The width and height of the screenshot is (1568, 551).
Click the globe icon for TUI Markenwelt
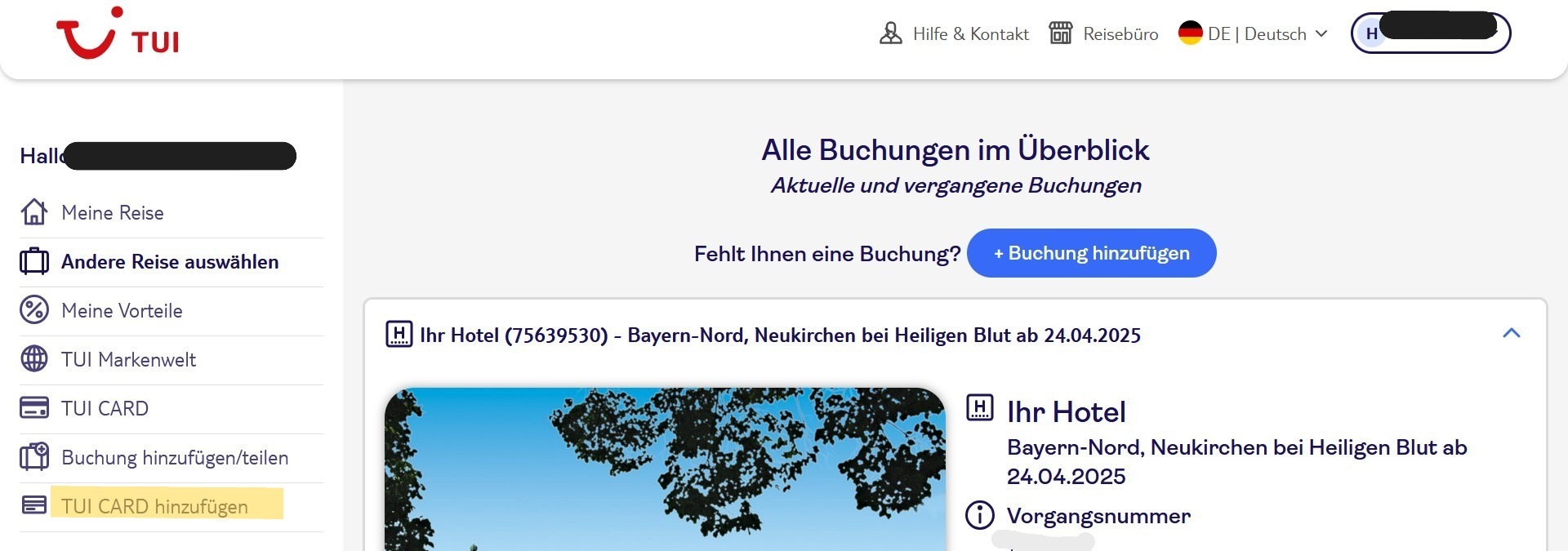(33, 359)
